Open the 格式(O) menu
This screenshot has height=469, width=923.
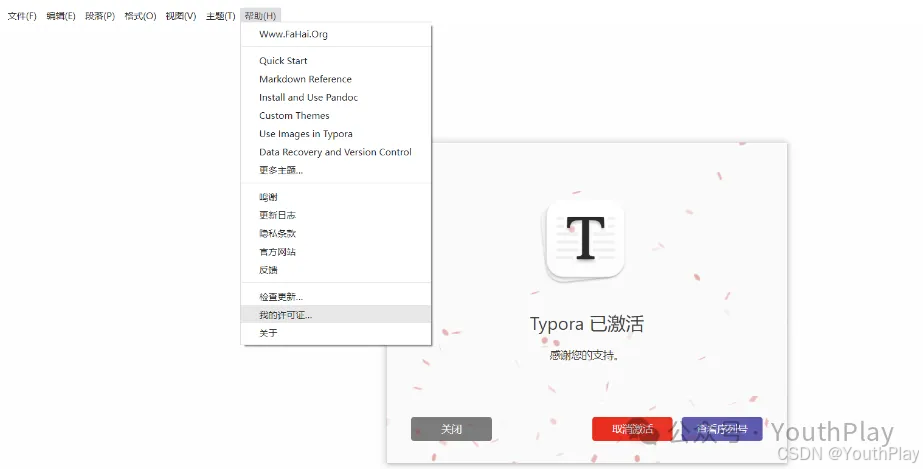point(140,16)
